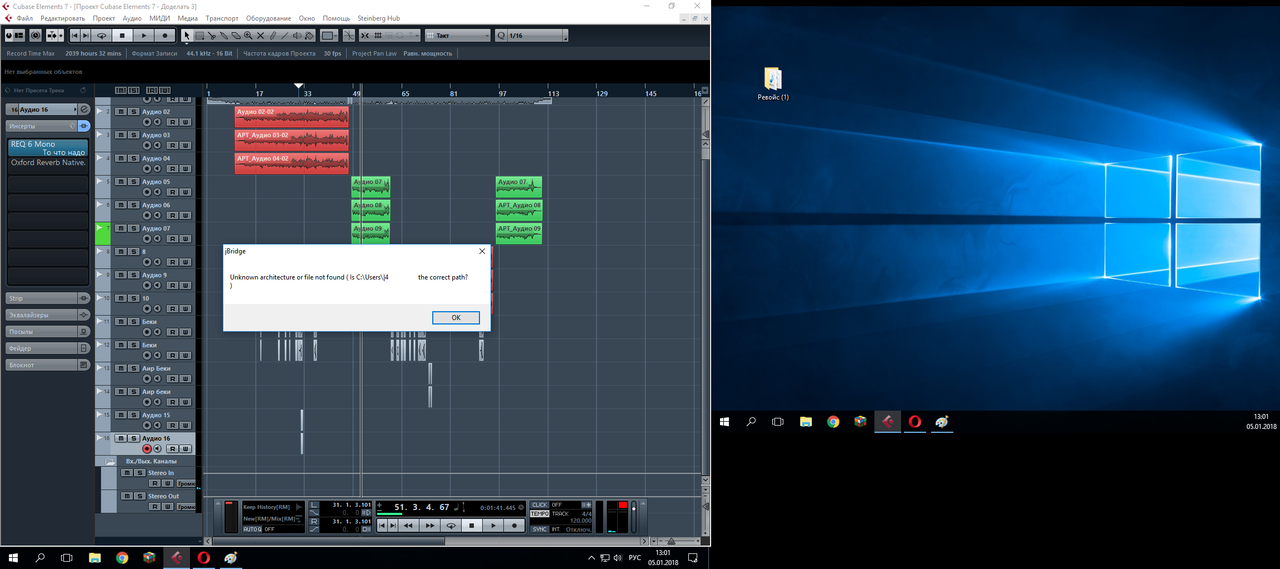Screen dimensions: 1280x569
Task: Select the Erase tool
Action: [236, 35]
